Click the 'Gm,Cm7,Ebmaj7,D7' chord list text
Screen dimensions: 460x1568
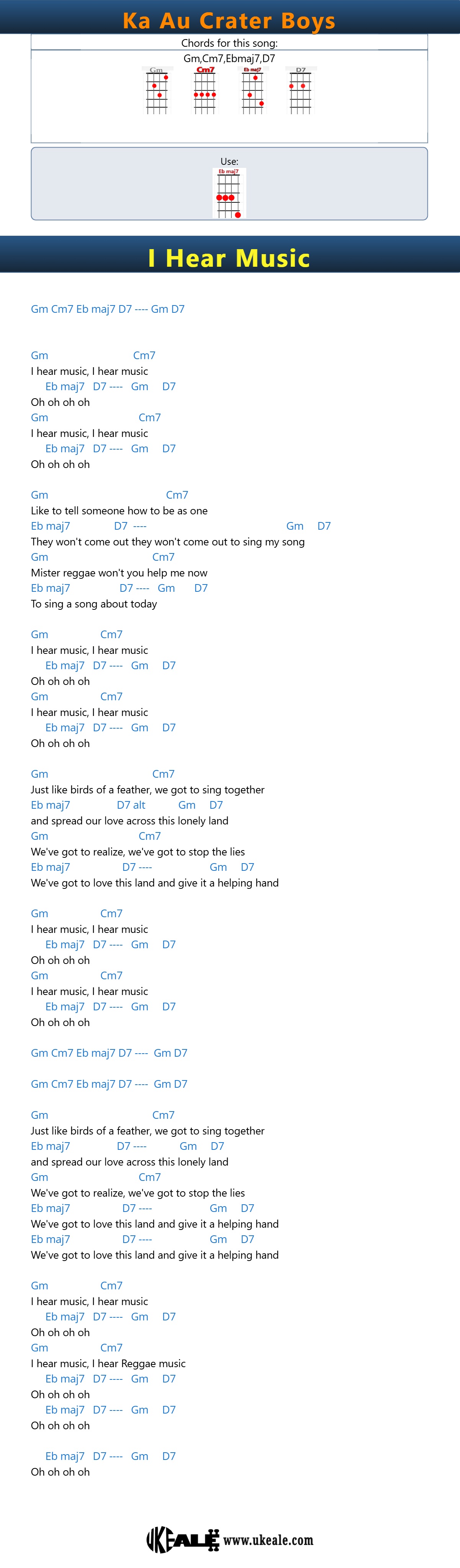click(229, 58)
